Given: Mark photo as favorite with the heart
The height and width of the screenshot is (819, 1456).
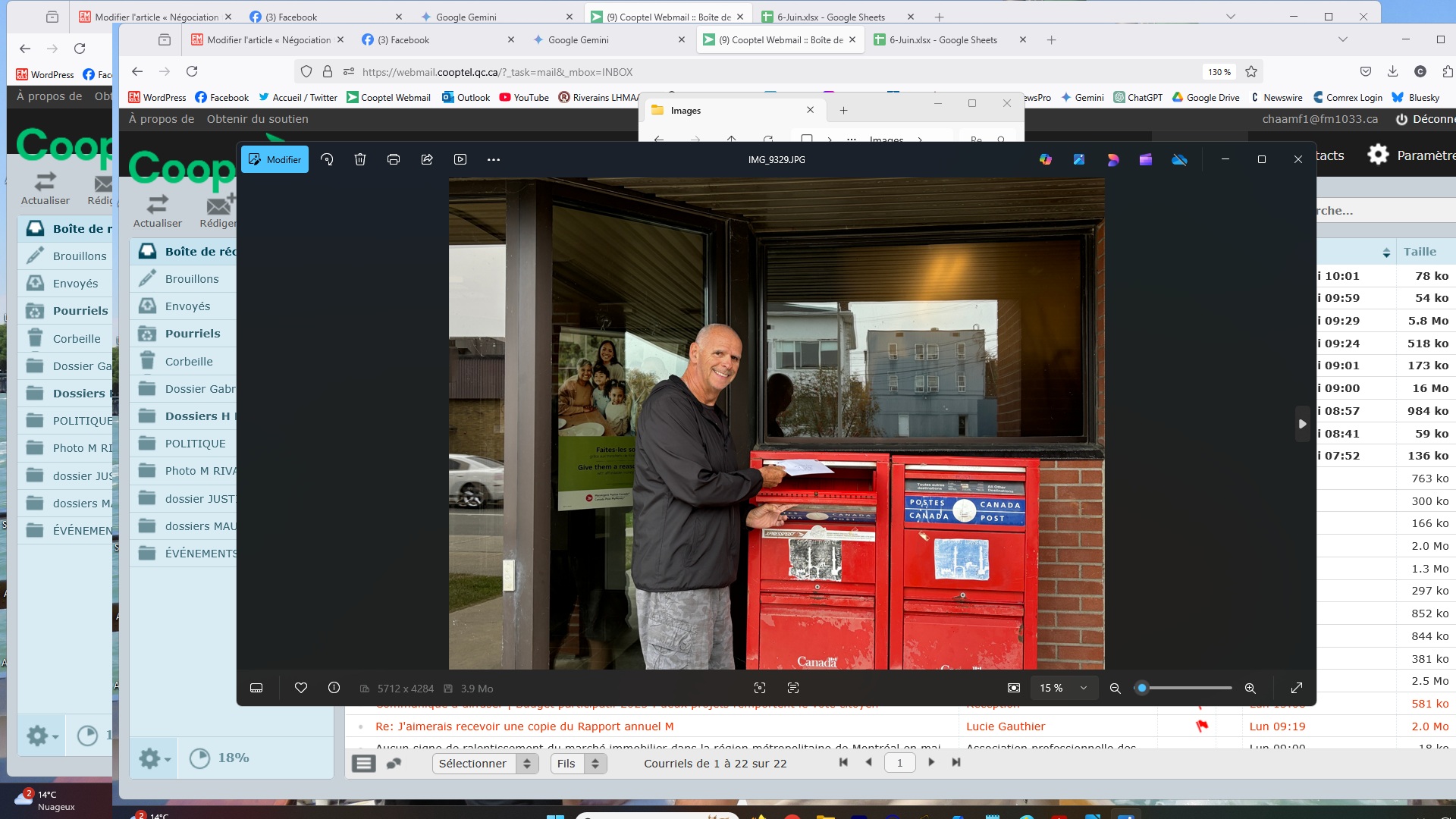Looking at the screenshot, I should tap(301, 688).
